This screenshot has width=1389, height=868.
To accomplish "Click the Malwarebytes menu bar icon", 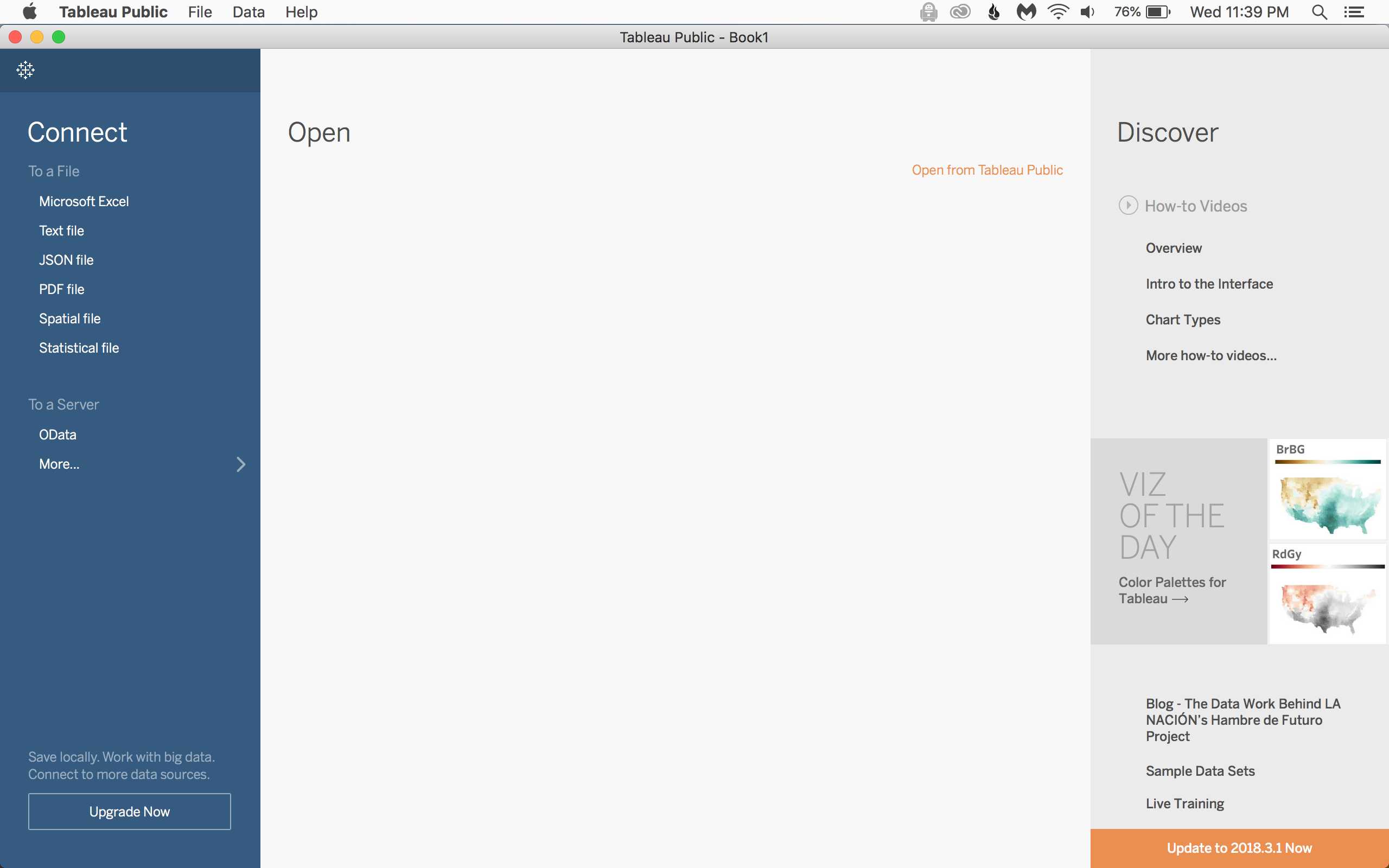I will click(x=1026, y=12).
